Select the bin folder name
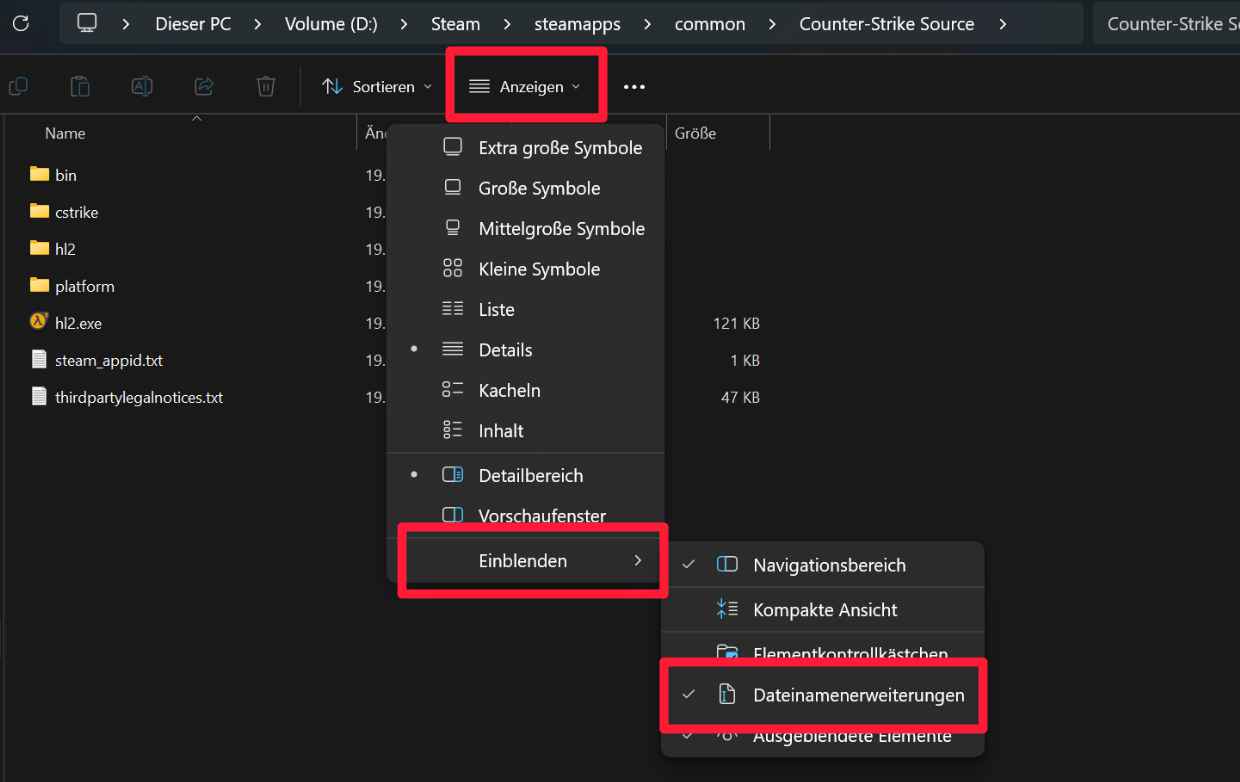This screenshot has width=1240, height=782. [66, 175]
